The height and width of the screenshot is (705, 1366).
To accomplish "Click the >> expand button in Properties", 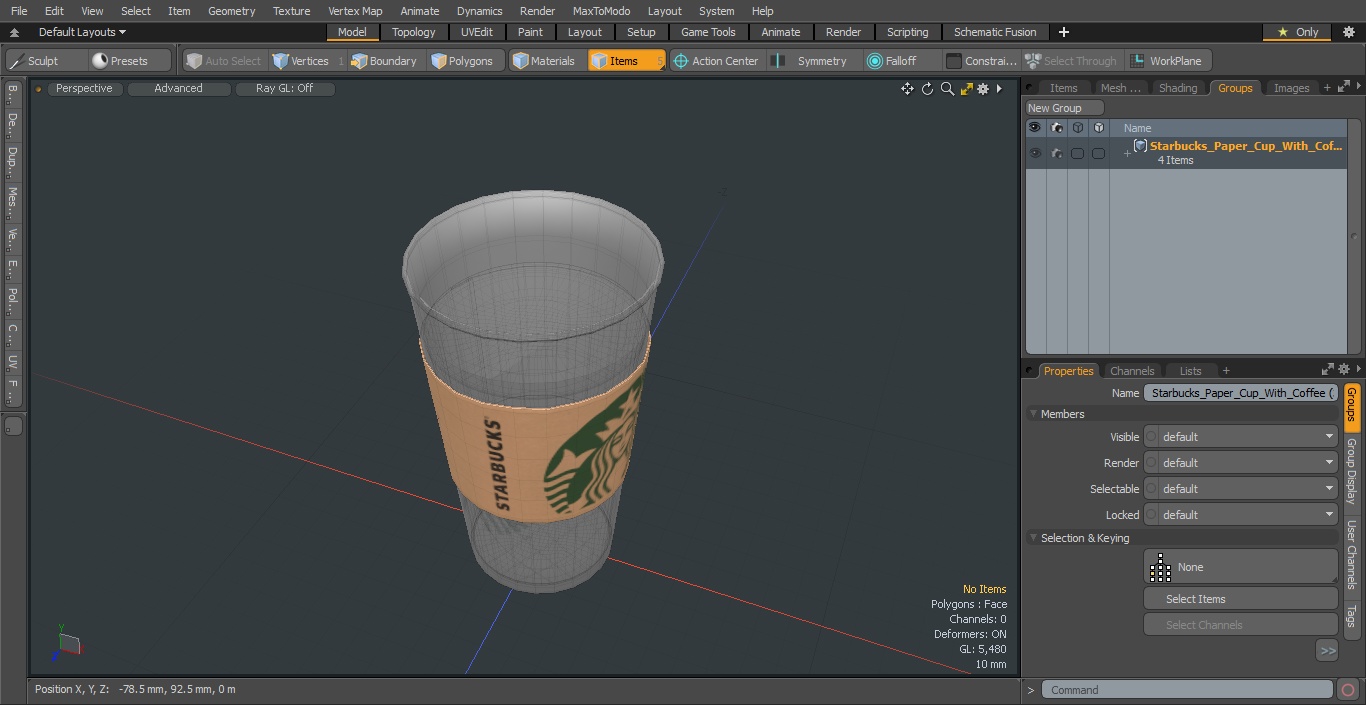I will (x=1327, y=651).
